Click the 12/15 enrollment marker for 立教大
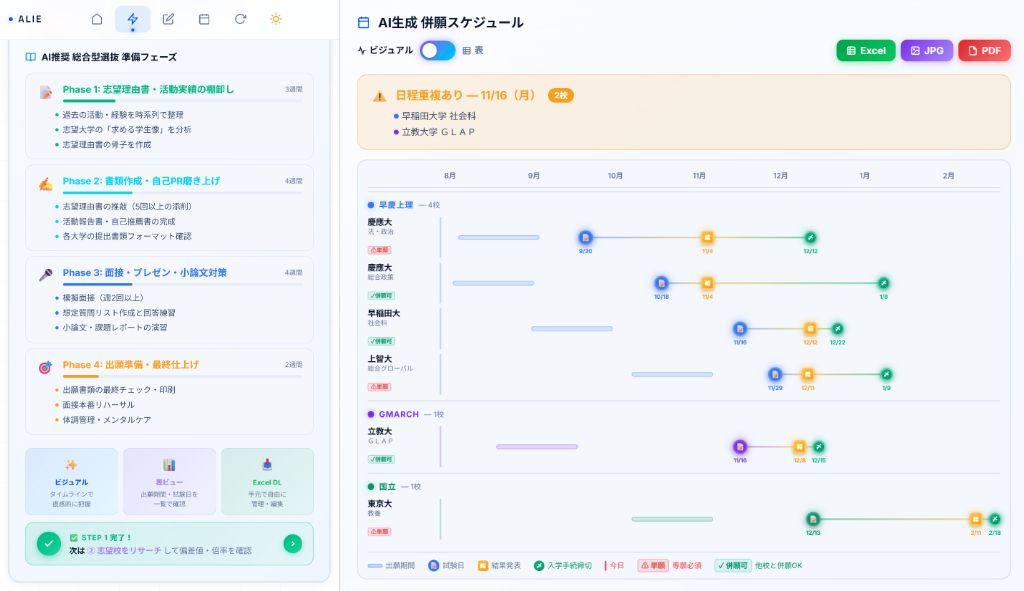Image resolution: width=1024 pixels, height=591 pixels. click(x=818, y=447)
